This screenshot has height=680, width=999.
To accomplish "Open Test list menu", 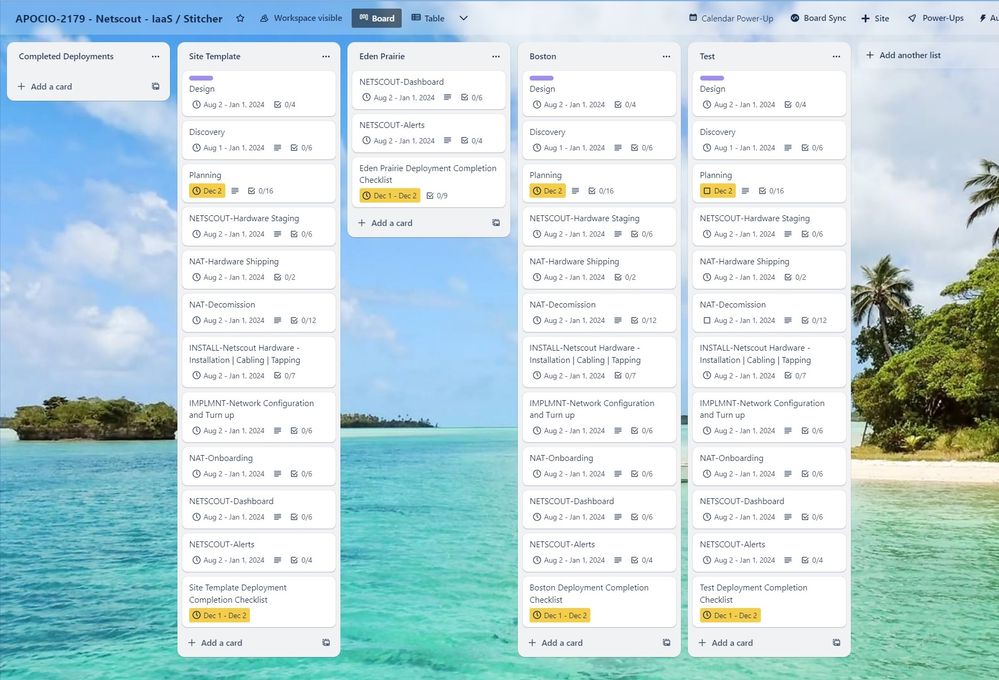I will (836, 56).
